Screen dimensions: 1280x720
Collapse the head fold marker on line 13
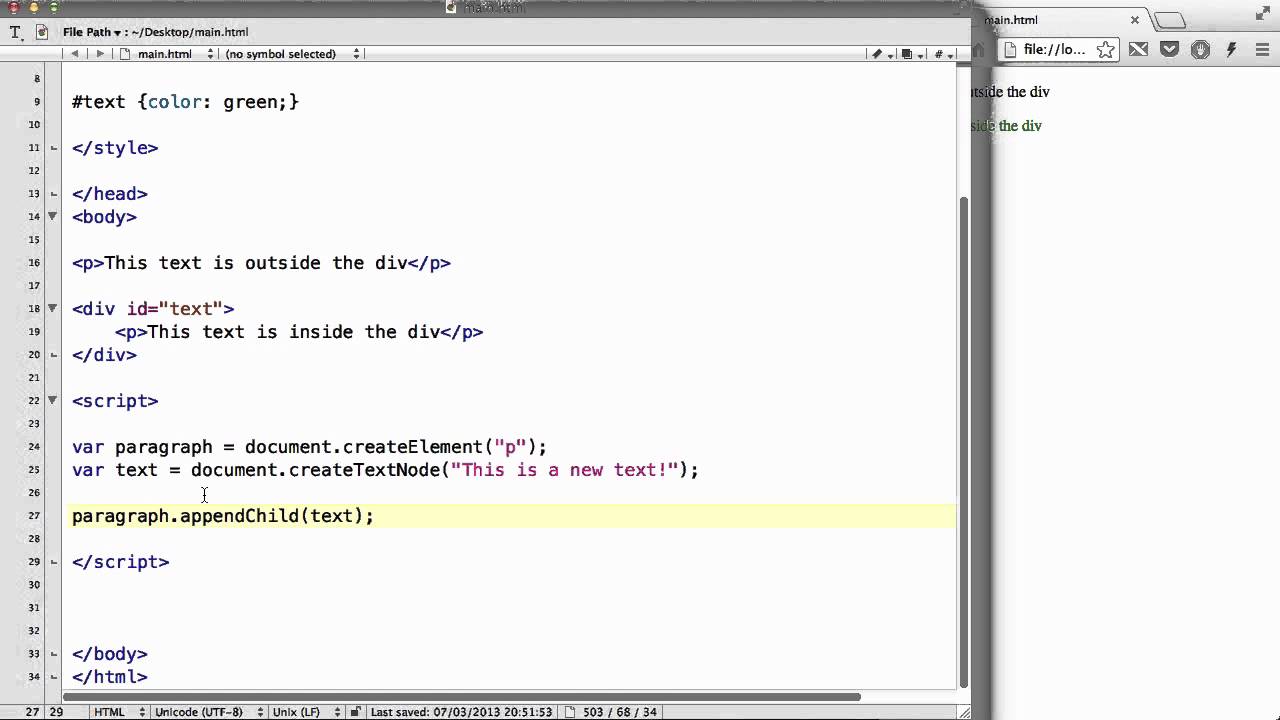(53, 194)
